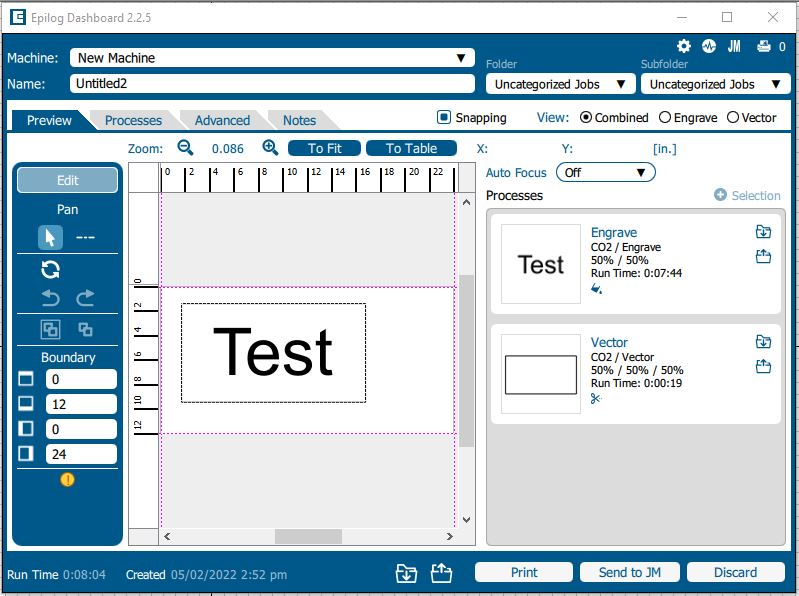Click the Discard button

[735, 572]
